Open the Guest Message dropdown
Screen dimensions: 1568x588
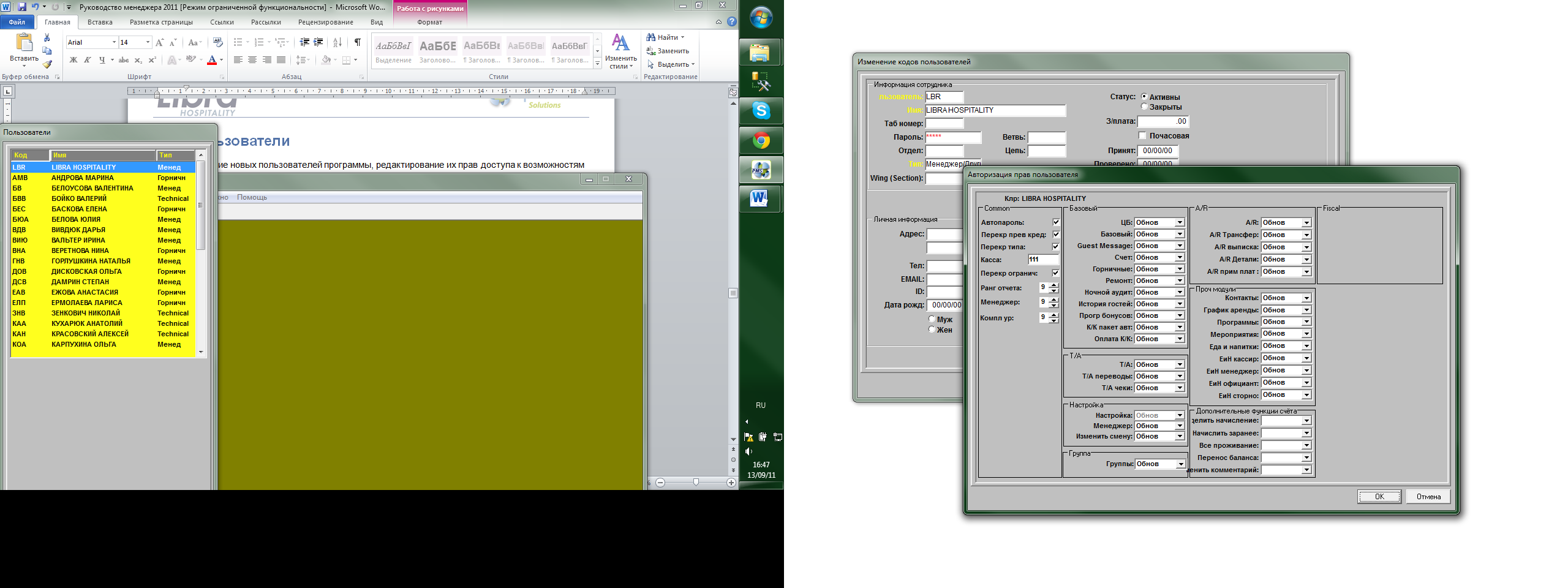coord(1180,246)
